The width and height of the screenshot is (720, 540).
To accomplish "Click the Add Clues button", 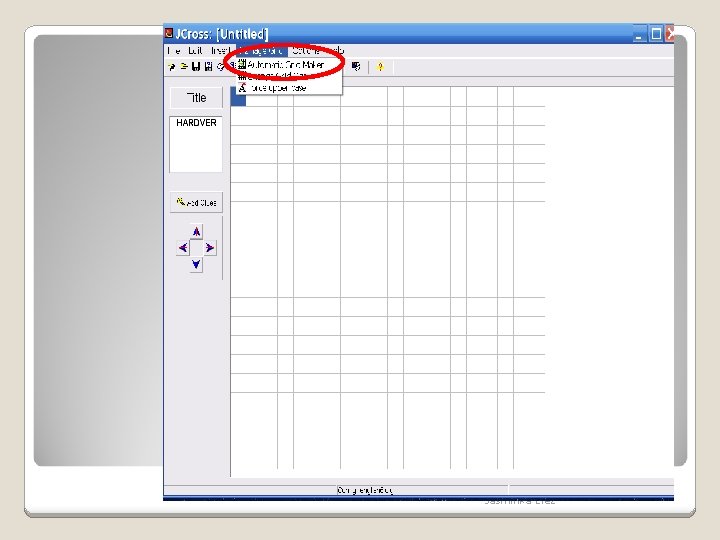I will (x=196, y=202).
